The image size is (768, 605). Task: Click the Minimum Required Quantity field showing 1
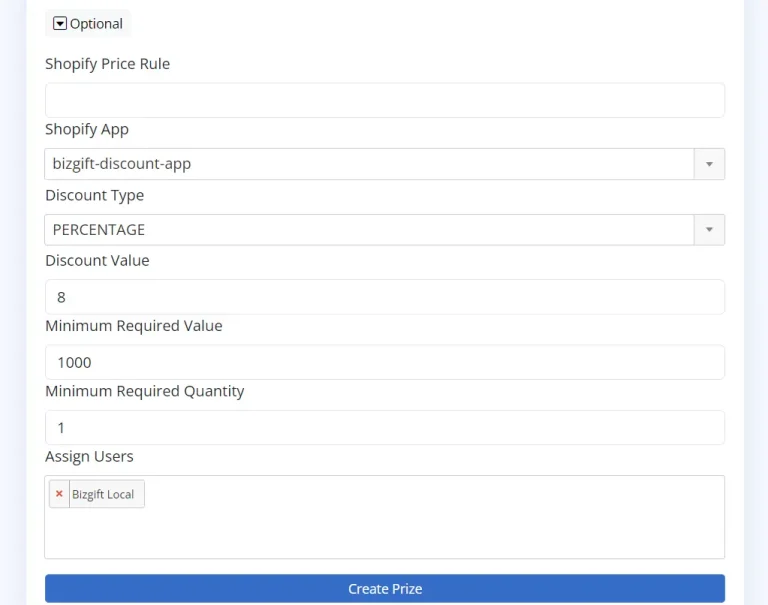coord(384,428)
